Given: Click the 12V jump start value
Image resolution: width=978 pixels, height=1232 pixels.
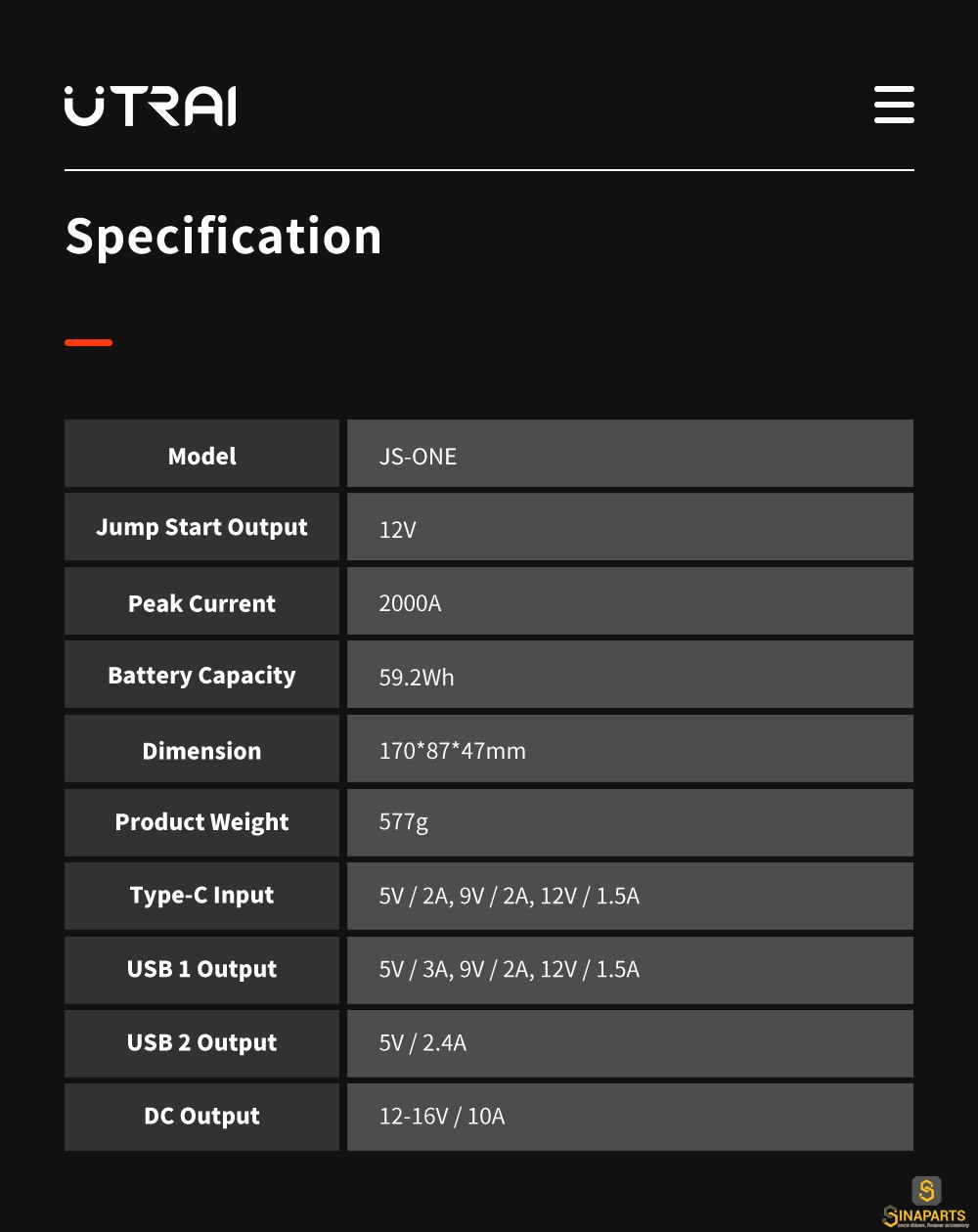Looking at the screenshot, I should [397, 530].
